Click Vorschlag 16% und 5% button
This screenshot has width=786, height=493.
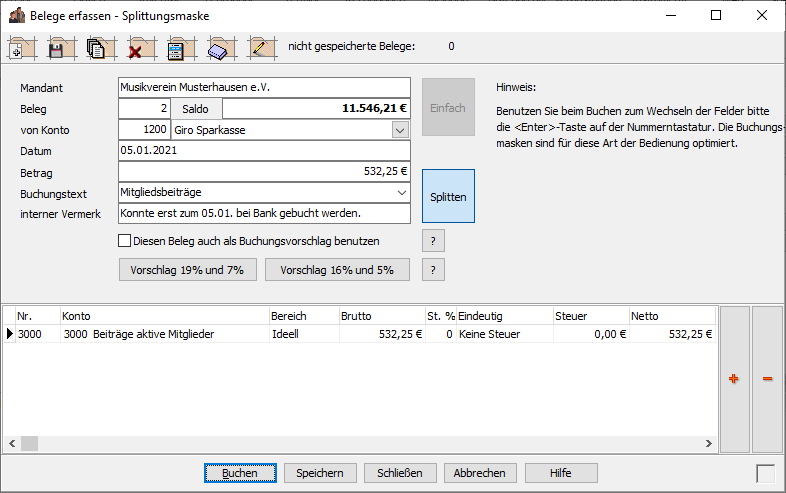point(337,270)
